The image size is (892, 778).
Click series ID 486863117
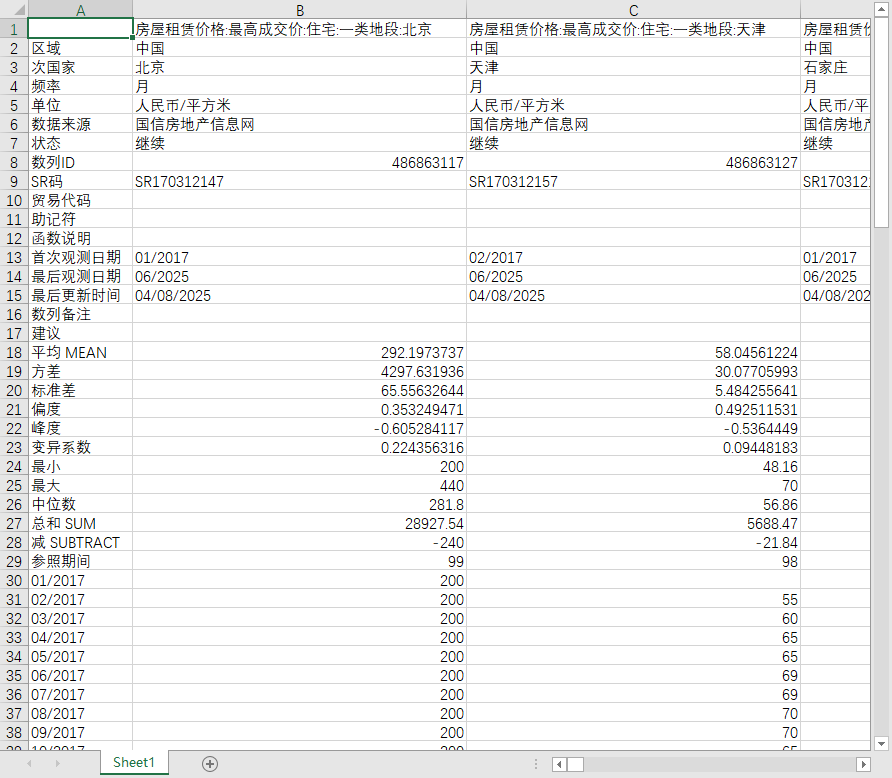(300, 163)
